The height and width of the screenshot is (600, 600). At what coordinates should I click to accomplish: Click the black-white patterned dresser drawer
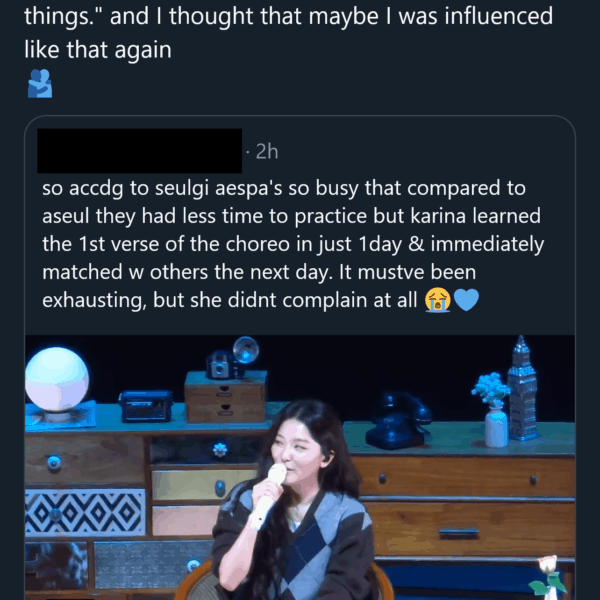(85, 512)
